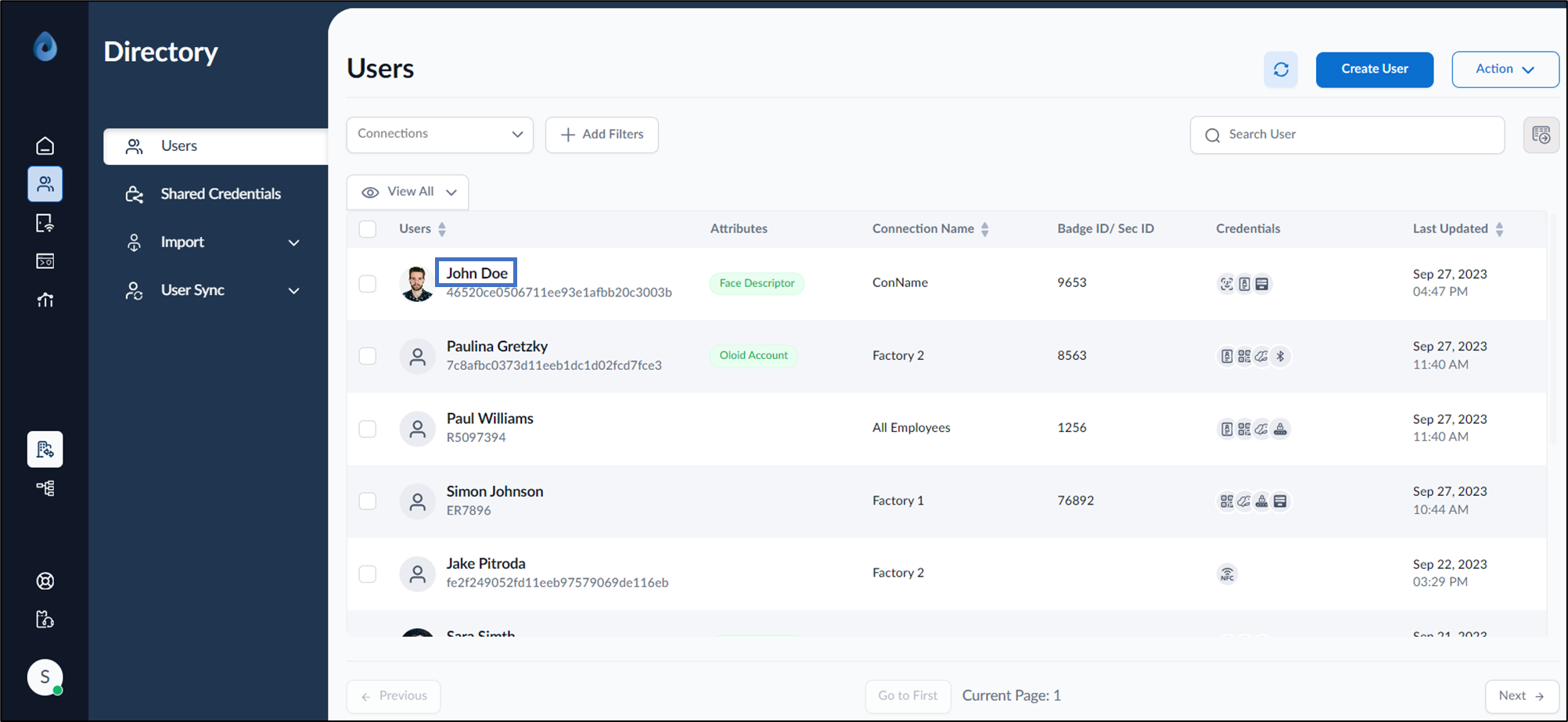
Task: Click the highlighted building icon in left rail
Action: click(45, 449)
